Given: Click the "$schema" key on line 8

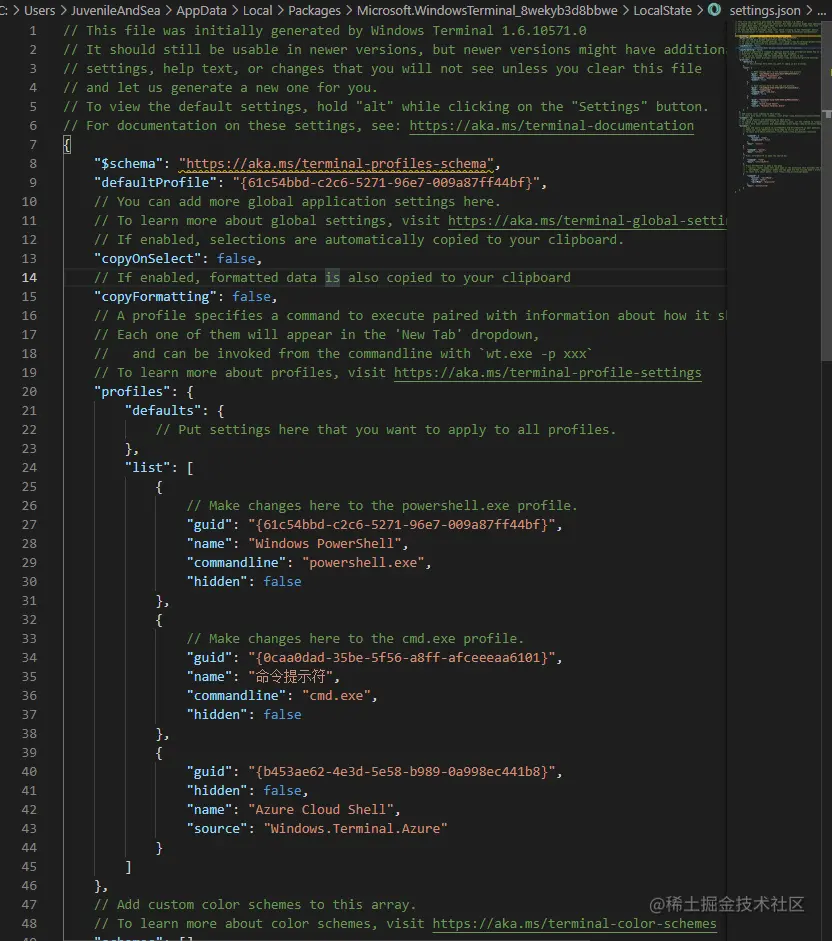Looking at the screenshot, I should tap(128, 163).
